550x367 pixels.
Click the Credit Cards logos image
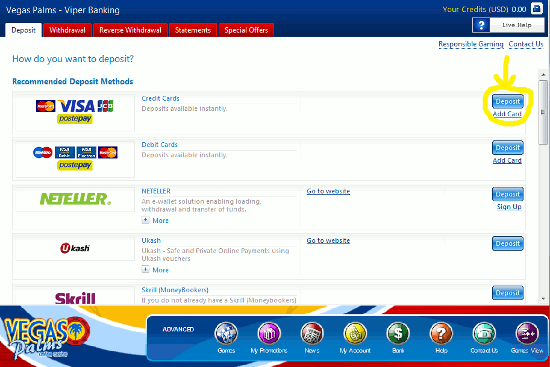click(x=75, y=112)
